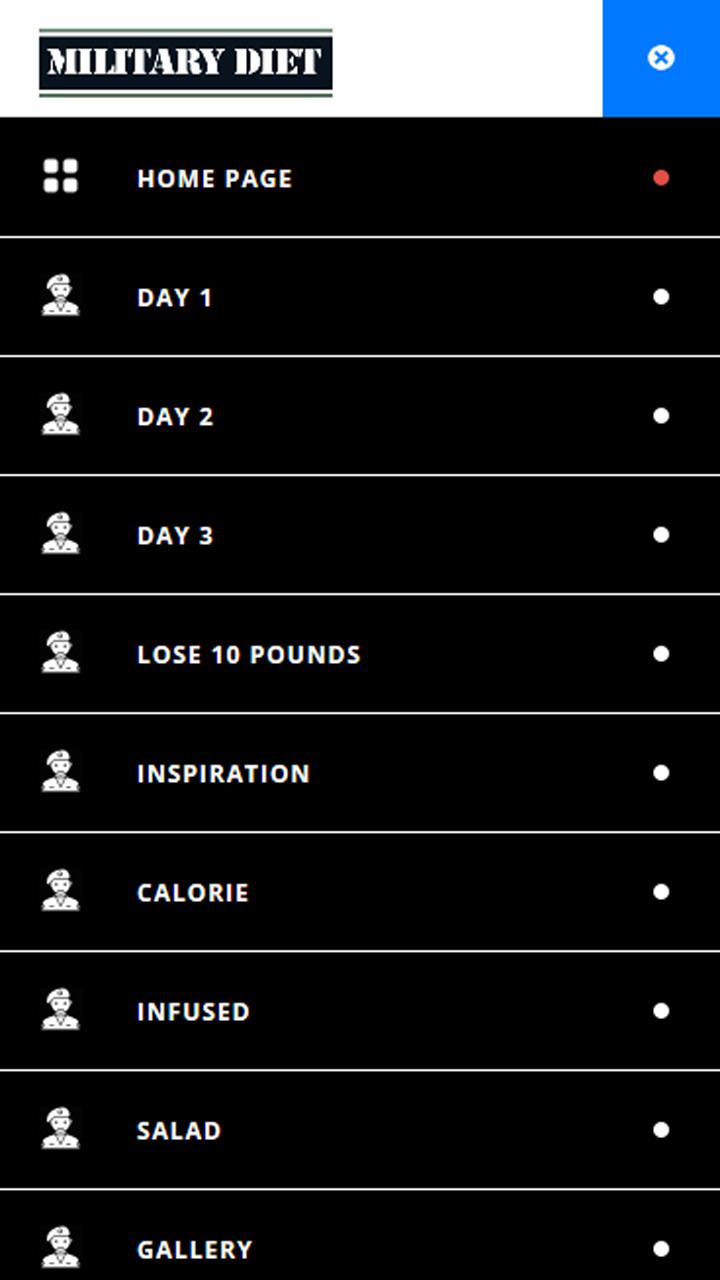This screenshot has width=720, height=1280.
Task: Click the grid icon beside Home Page
Action: pos(60,176)
